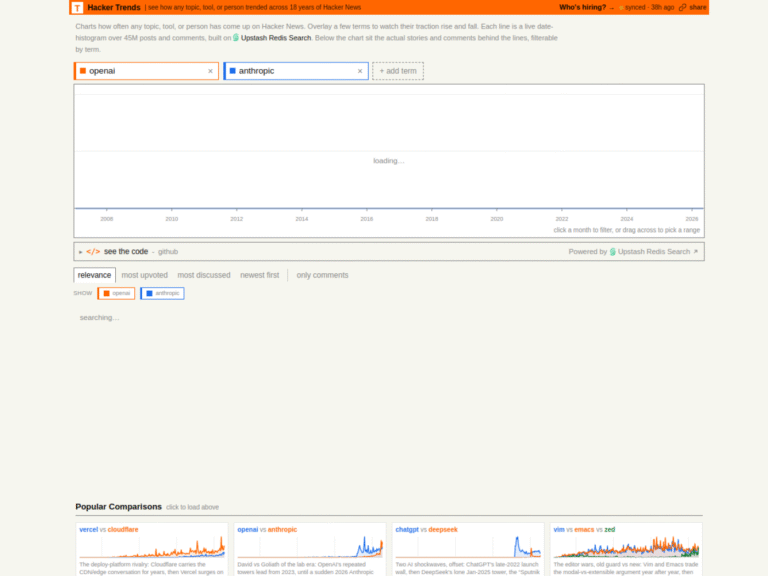Click the openai term input field
768x576 pixels.
[147, 71]
